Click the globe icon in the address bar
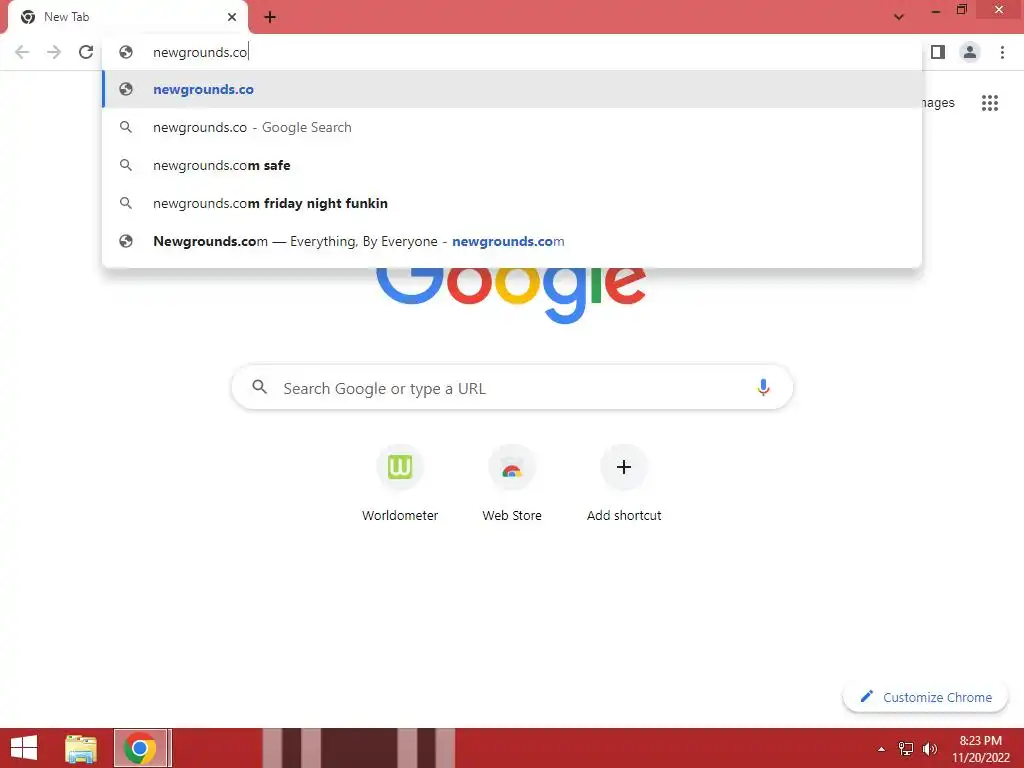The image size is (1024, 768). [x=126, y=52]
